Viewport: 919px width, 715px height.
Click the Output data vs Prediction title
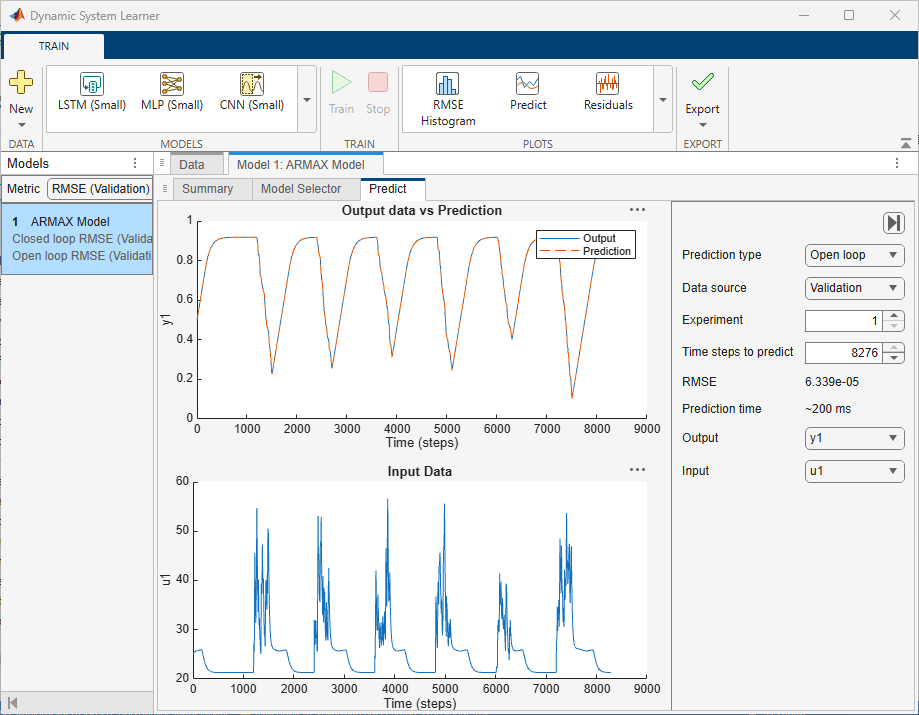pos(421,210)
